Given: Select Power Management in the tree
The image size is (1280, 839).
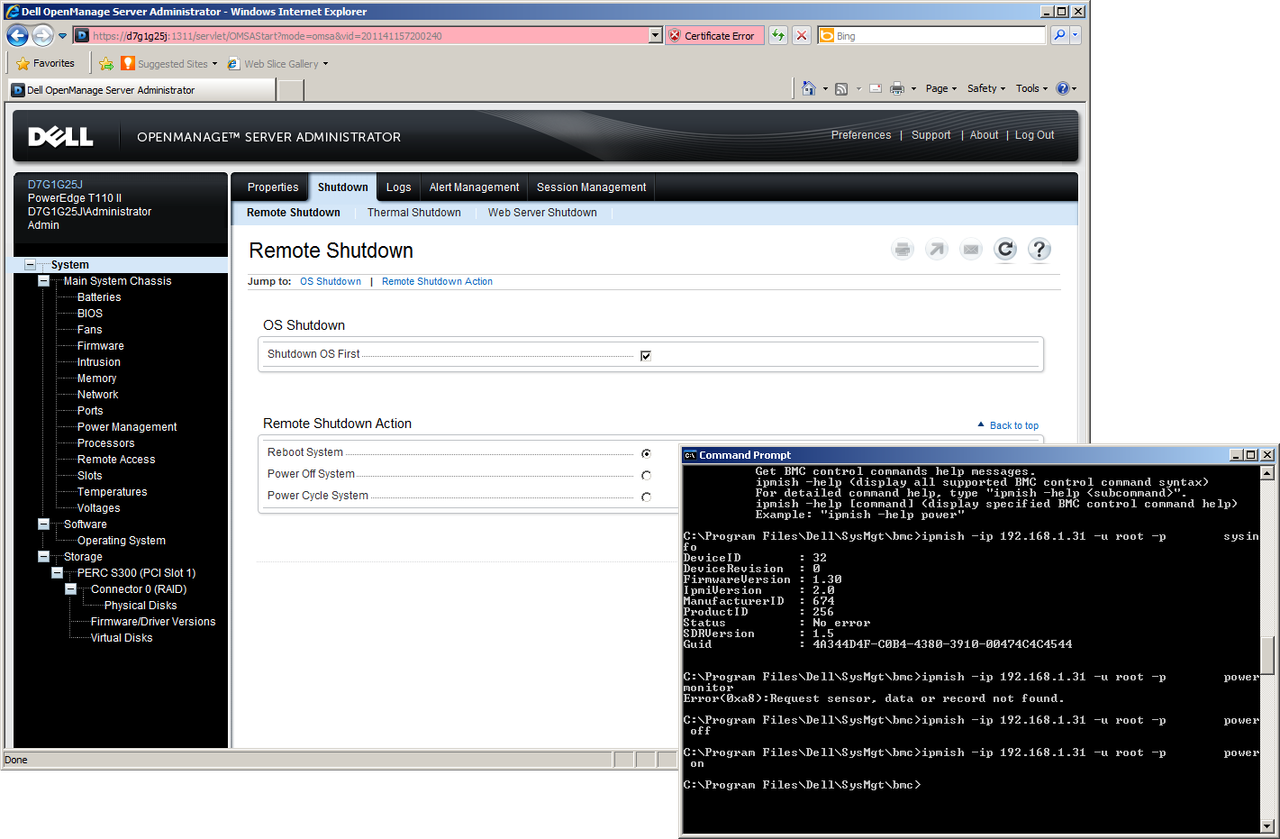Looking at the screenshot, I should point(127,427).
